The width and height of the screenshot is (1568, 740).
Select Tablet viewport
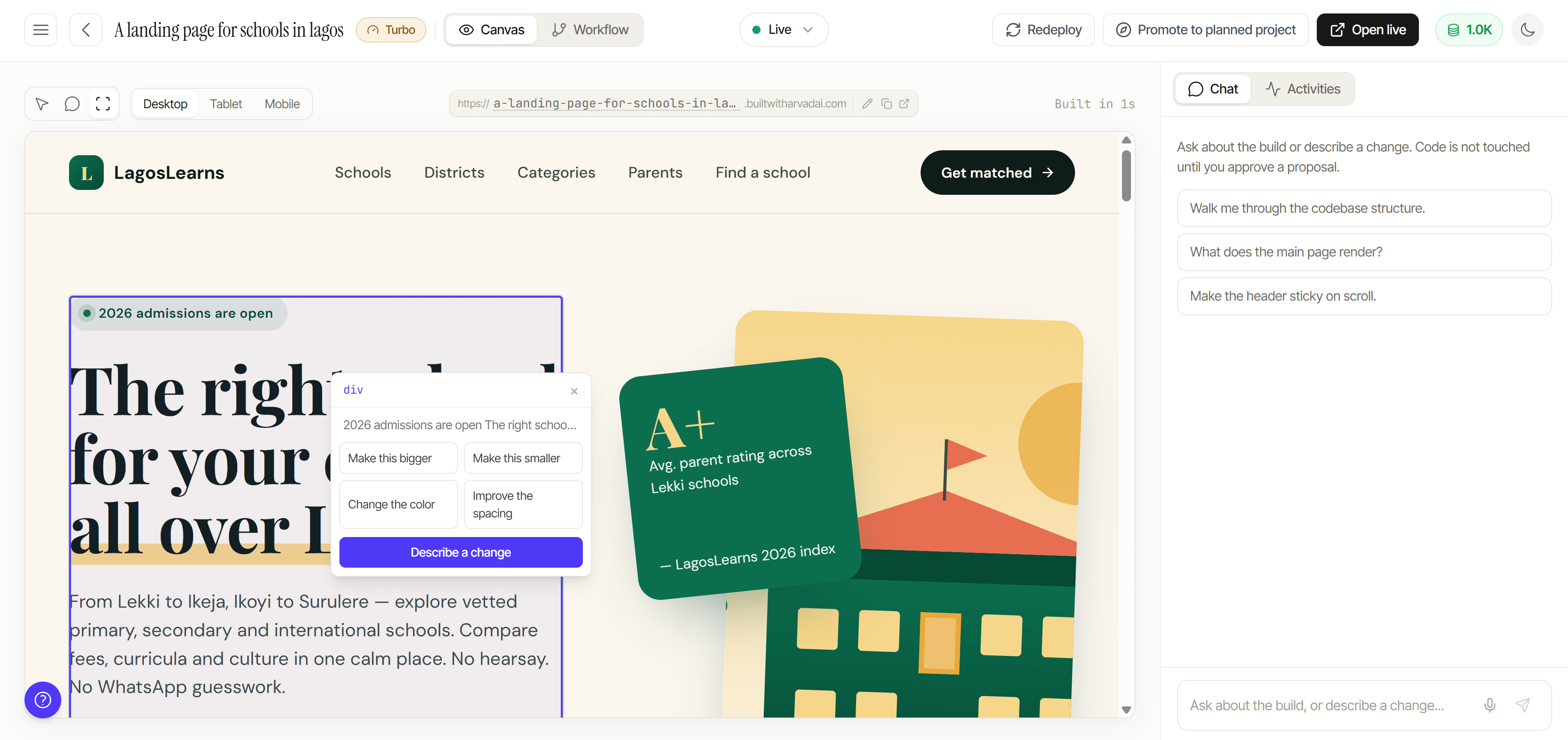(x=226, y=104)
